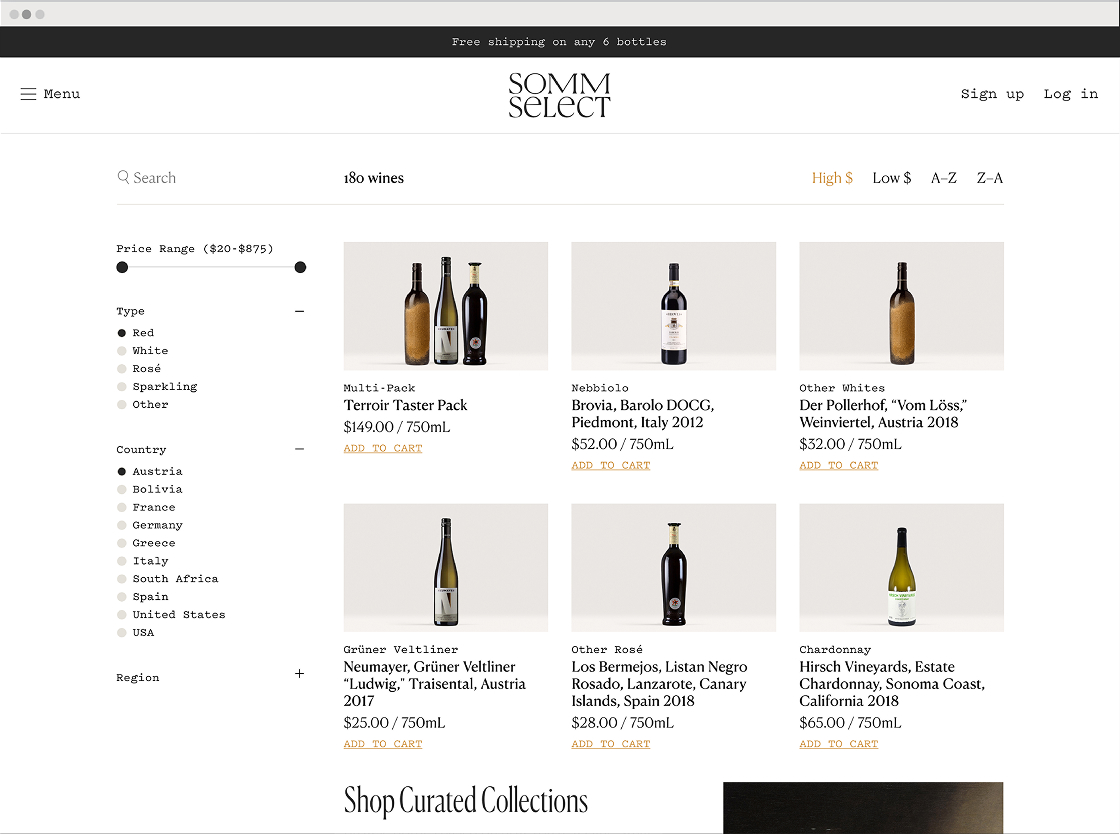Add Brovia Barolo DOCG to cart

click(611, 465)
